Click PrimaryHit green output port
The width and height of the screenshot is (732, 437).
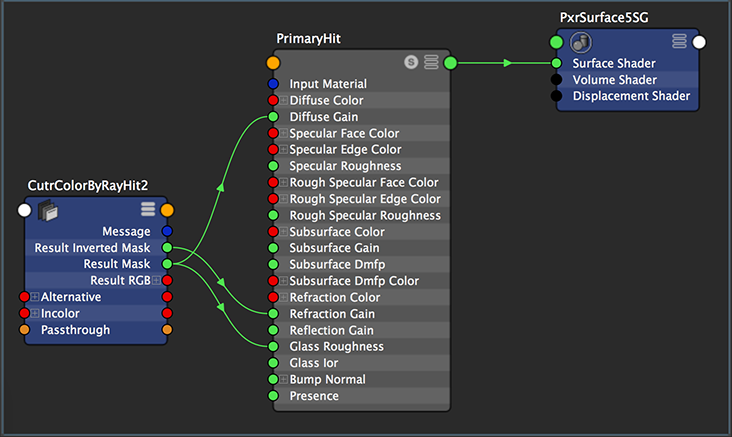(450, 63)
